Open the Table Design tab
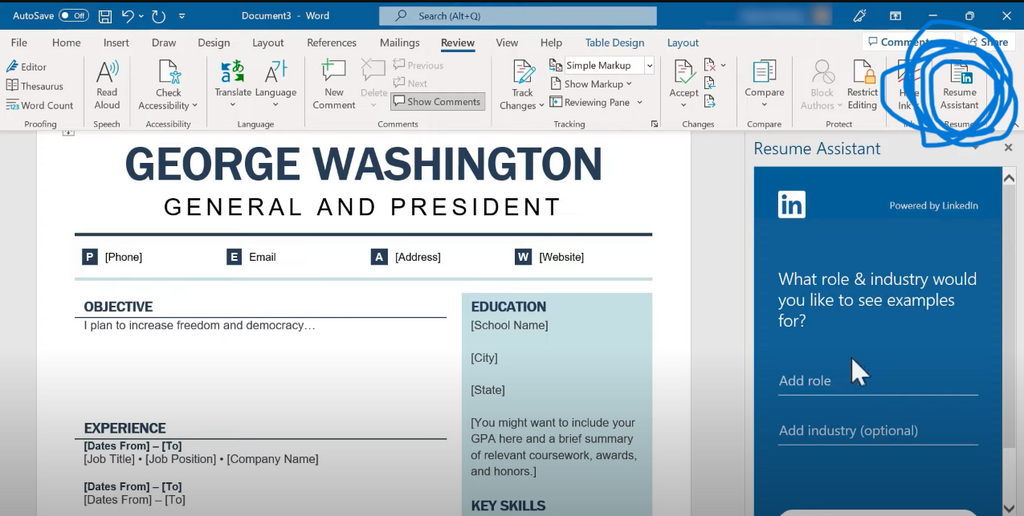 [614, 43]
